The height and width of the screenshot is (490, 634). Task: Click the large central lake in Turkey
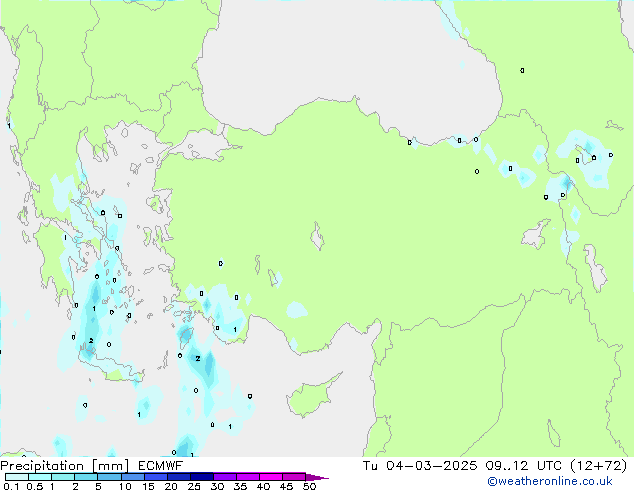(x=317, y=237)
